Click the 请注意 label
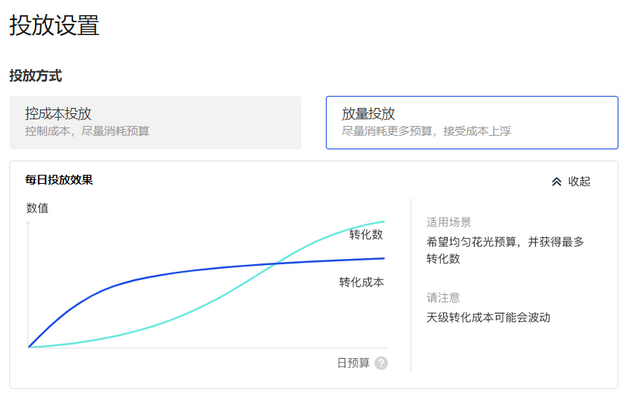Screen dimensions: 628x393 [443, 298]
